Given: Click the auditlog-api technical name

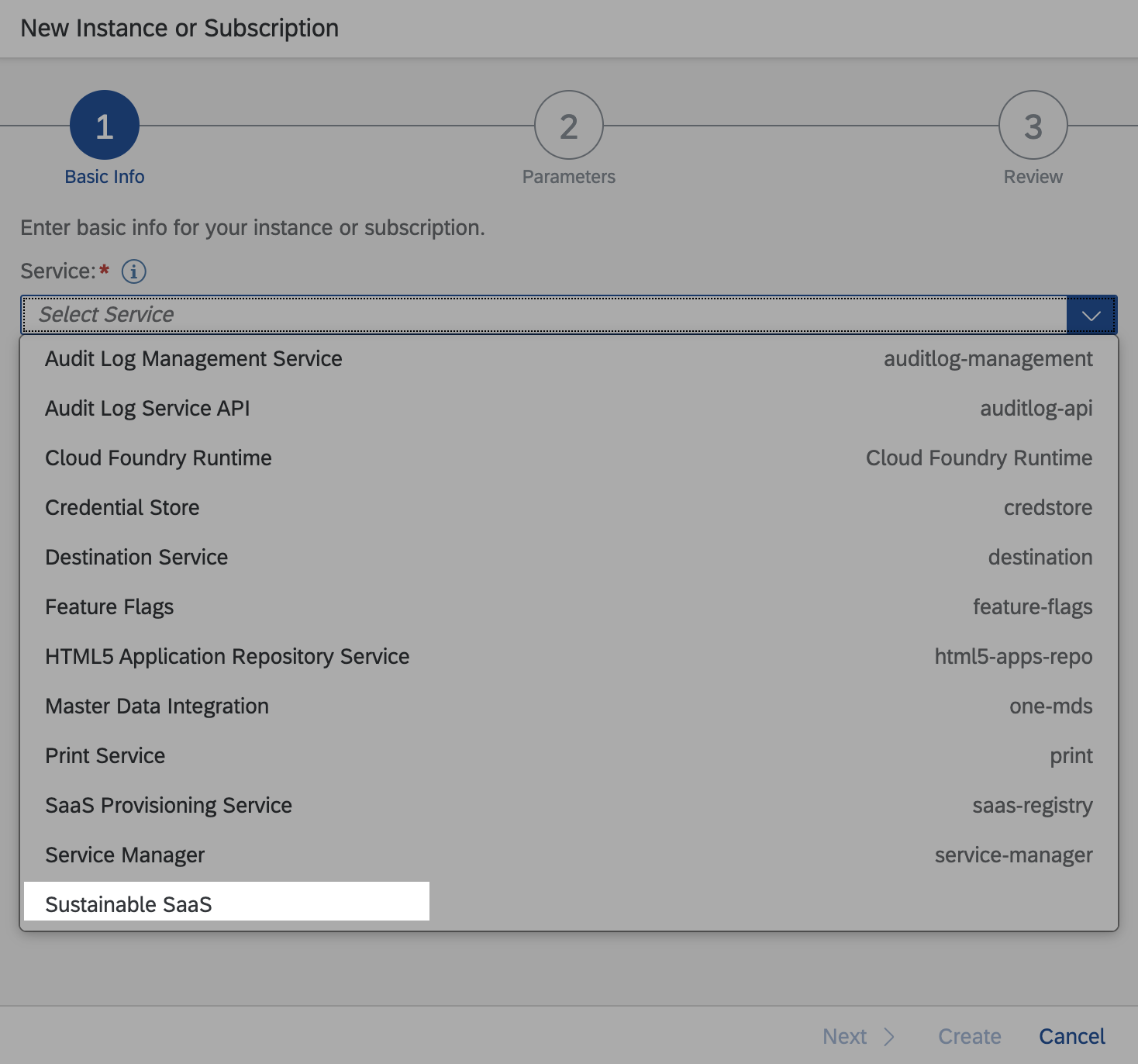Looking at the screenshot, I should point(1036,409).
